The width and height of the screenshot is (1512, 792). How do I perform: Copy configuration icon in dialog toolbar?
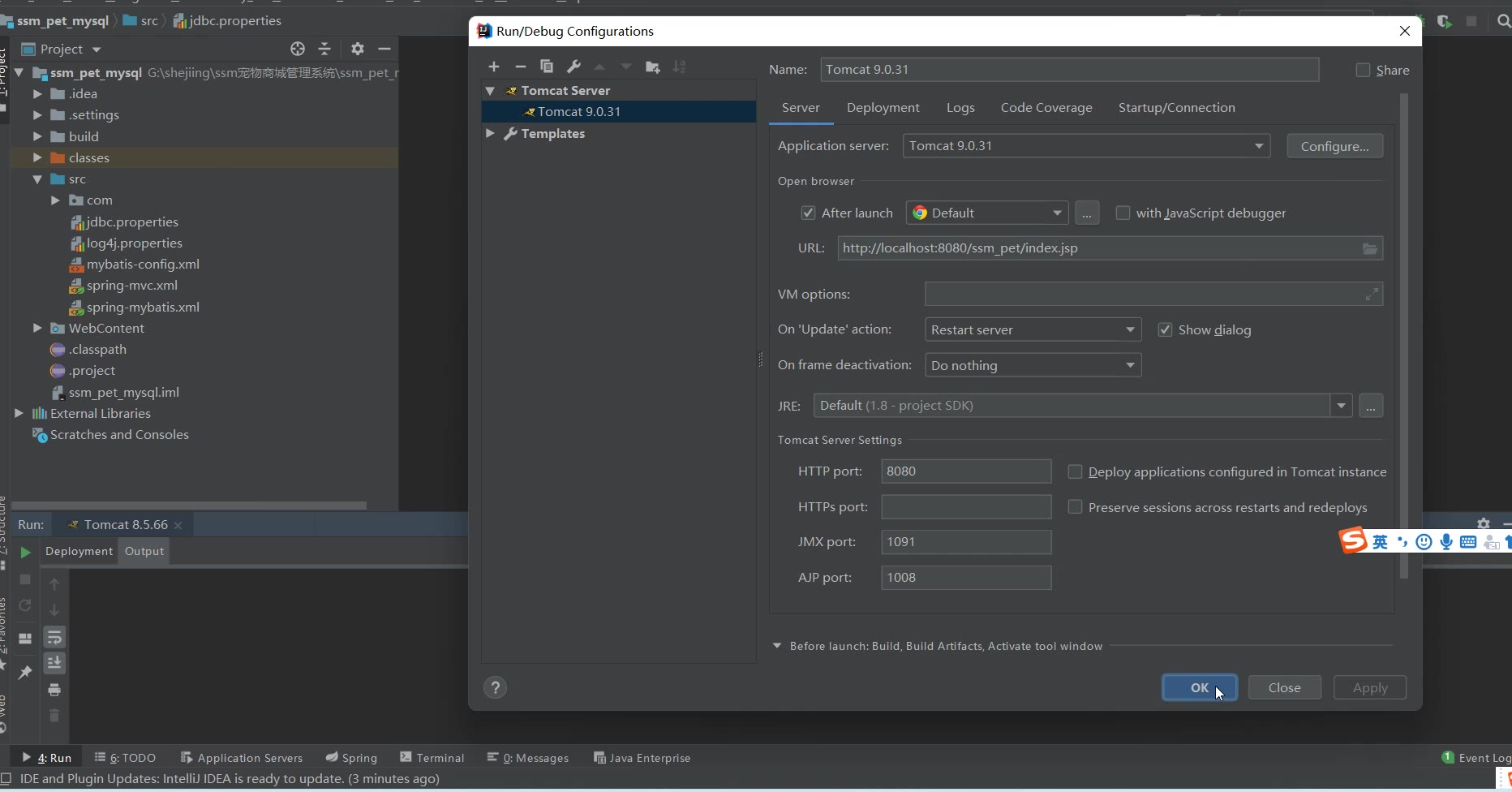coord(547,67)
